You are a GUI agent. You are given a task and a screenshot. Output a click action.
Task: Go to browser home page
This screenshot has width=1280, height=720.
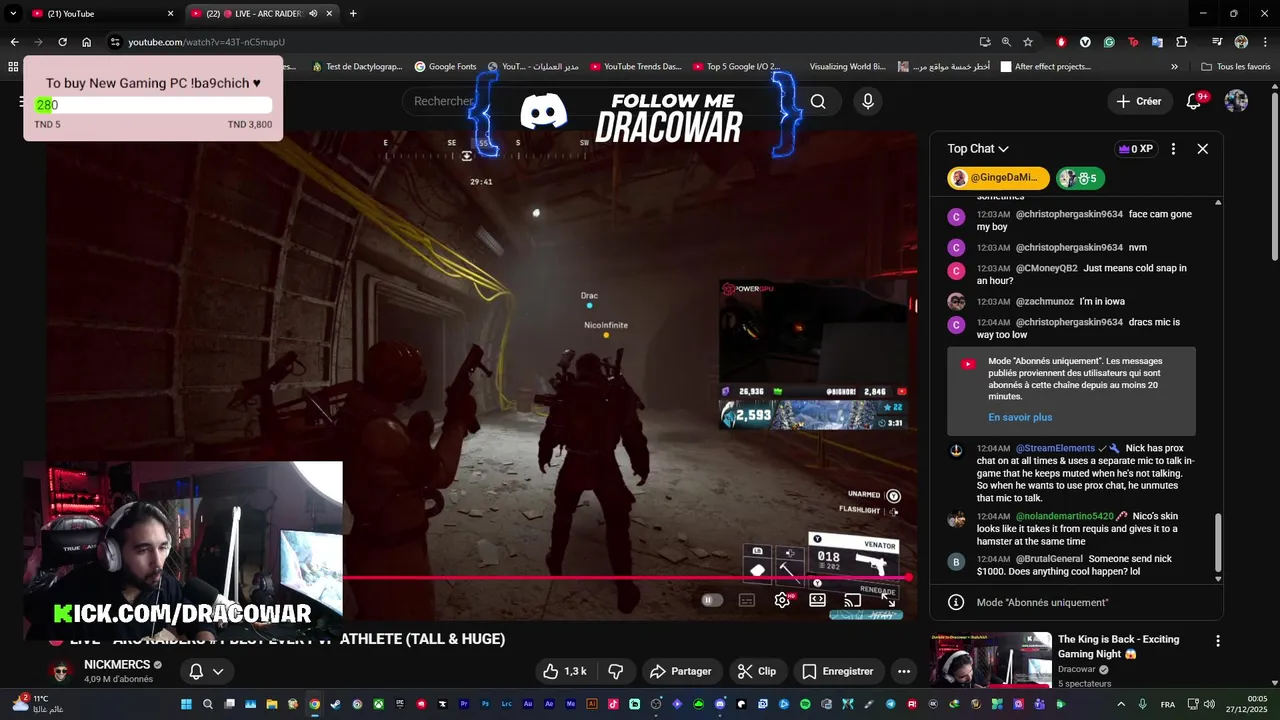(87, 42)
